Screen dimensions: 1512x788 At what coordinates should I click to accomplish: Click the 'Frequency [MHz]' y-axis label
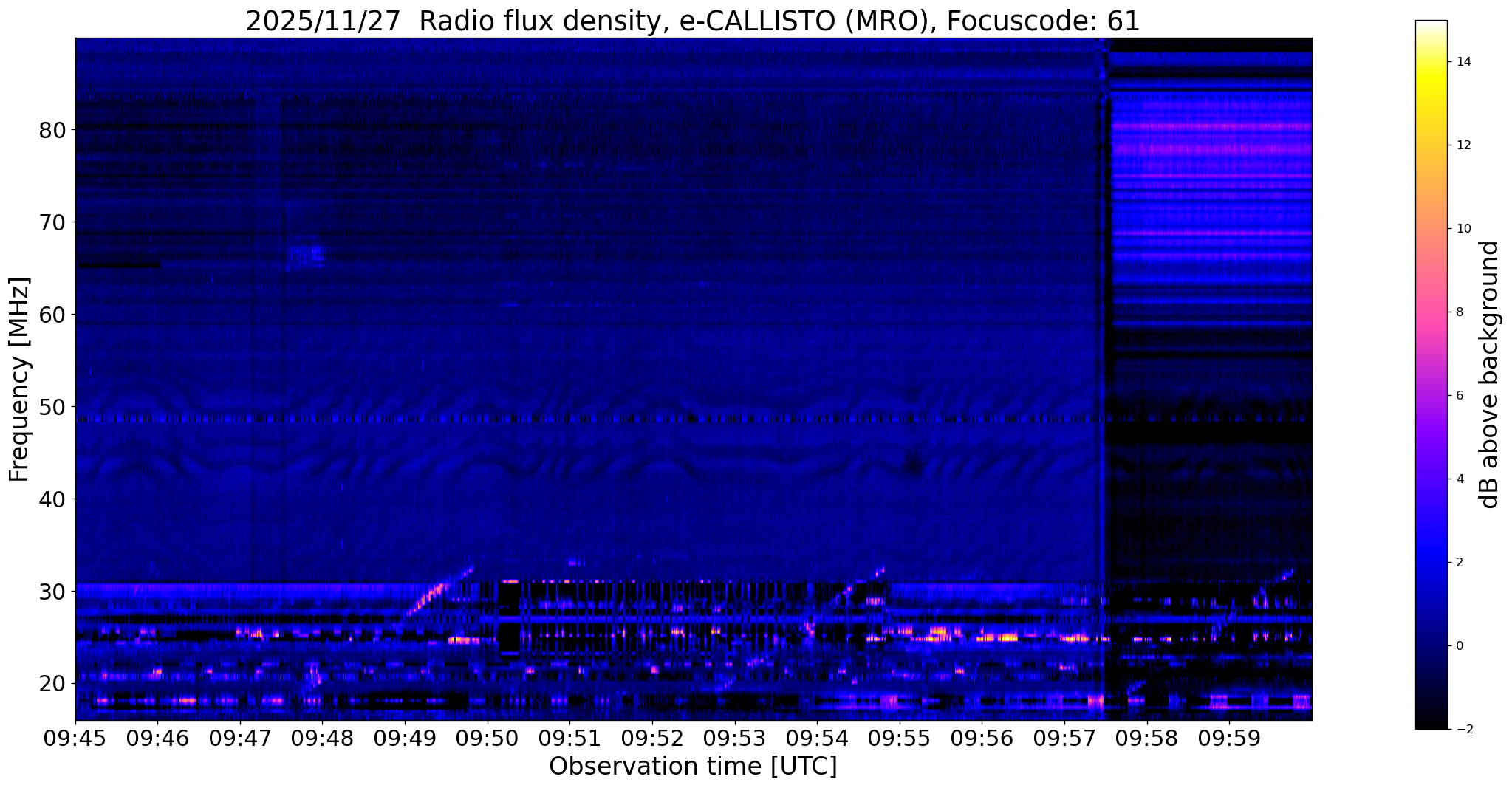click(19, 379)
